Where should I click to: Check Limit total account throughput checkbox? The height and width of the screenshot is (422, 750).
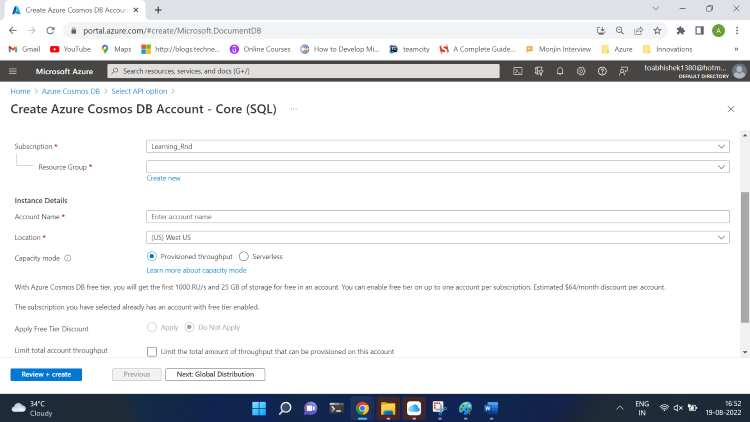click(x=152, y=352)
